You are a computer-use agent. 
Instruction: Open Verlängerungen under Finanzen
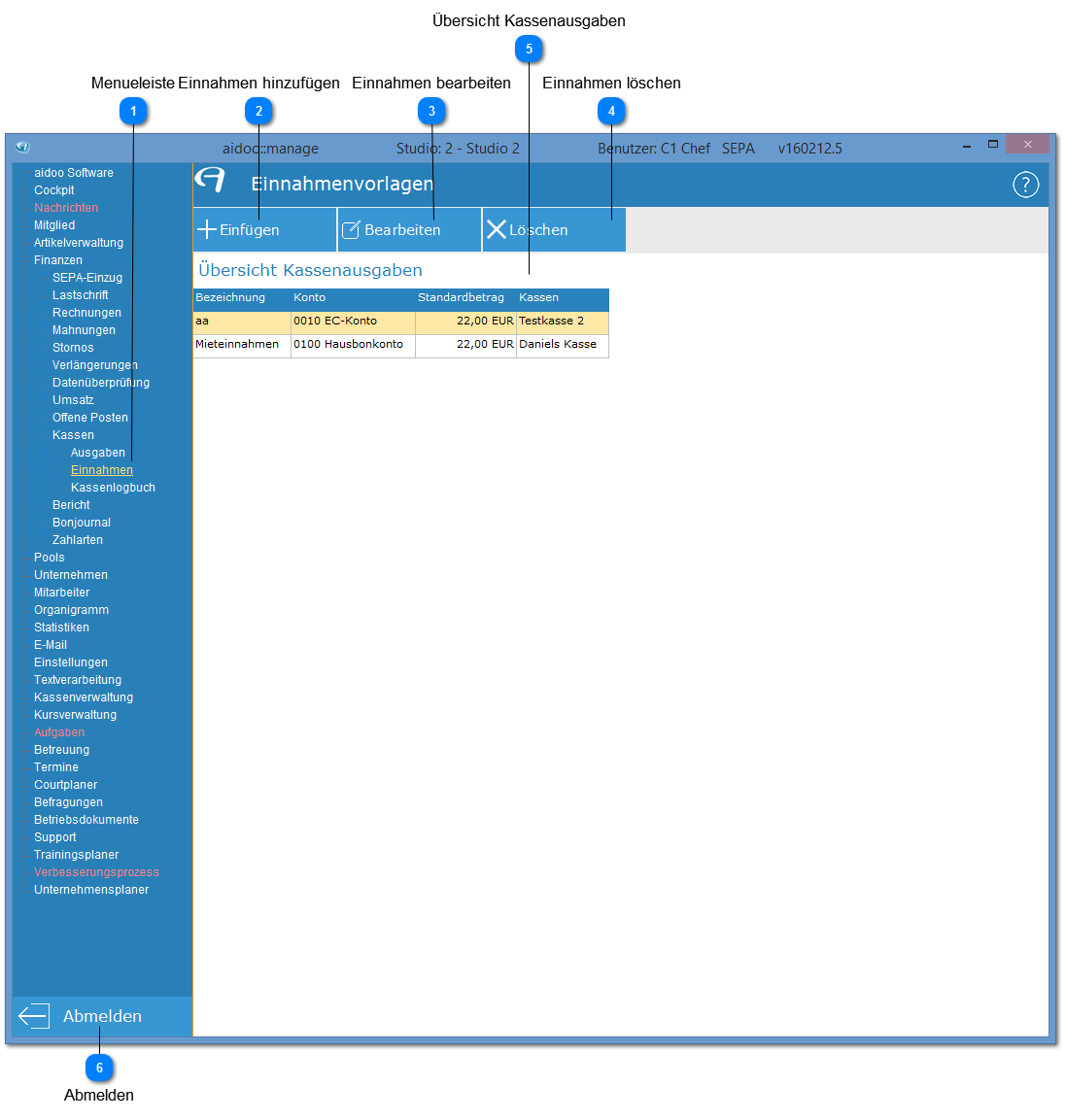tap(95, 365)
